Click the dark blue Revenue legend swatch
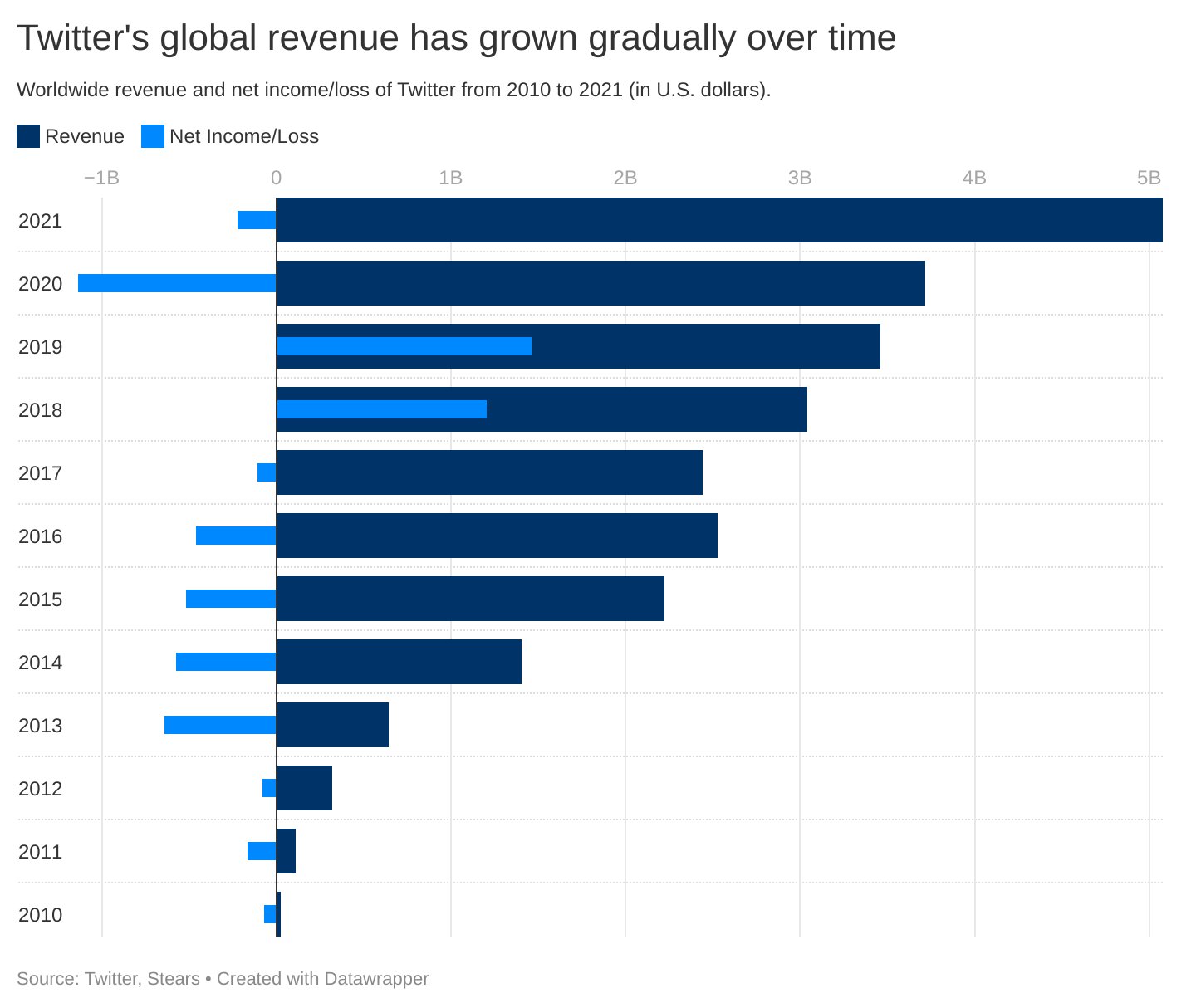Screen dimensions: 1196x1008 [x=28, y=136]
